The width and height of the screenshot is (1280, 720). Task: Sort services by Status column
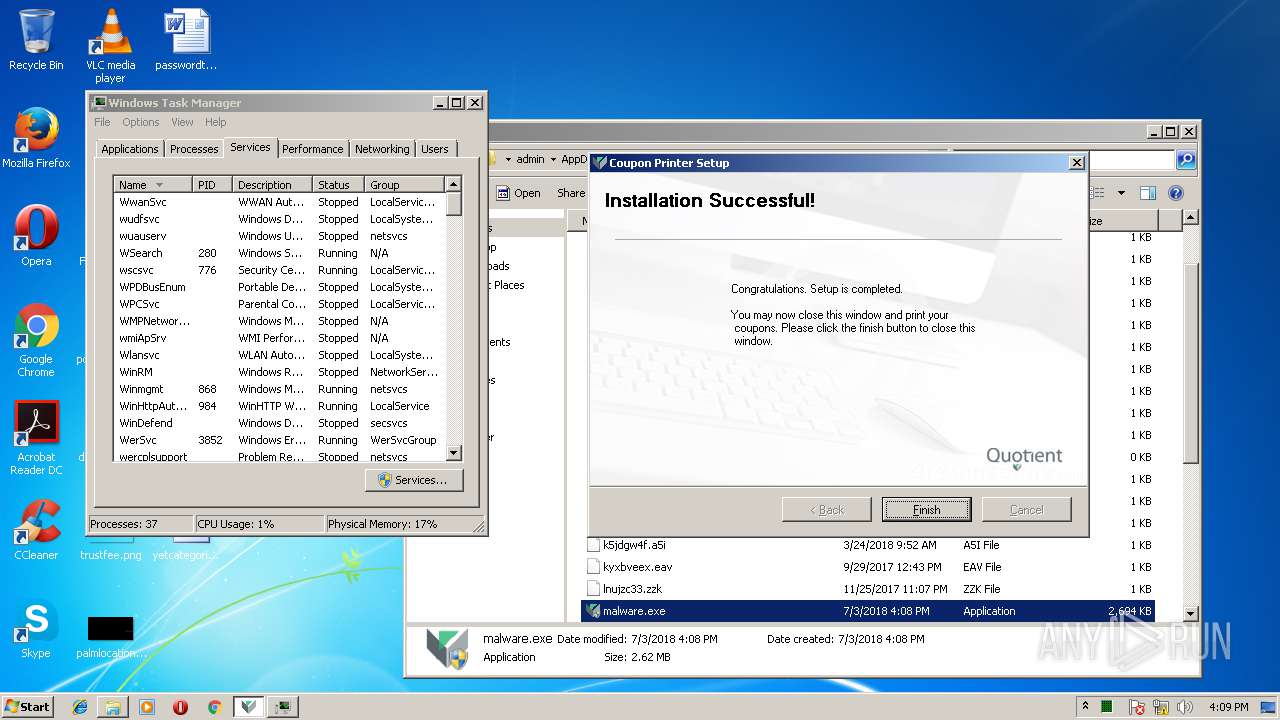point(339,185)
